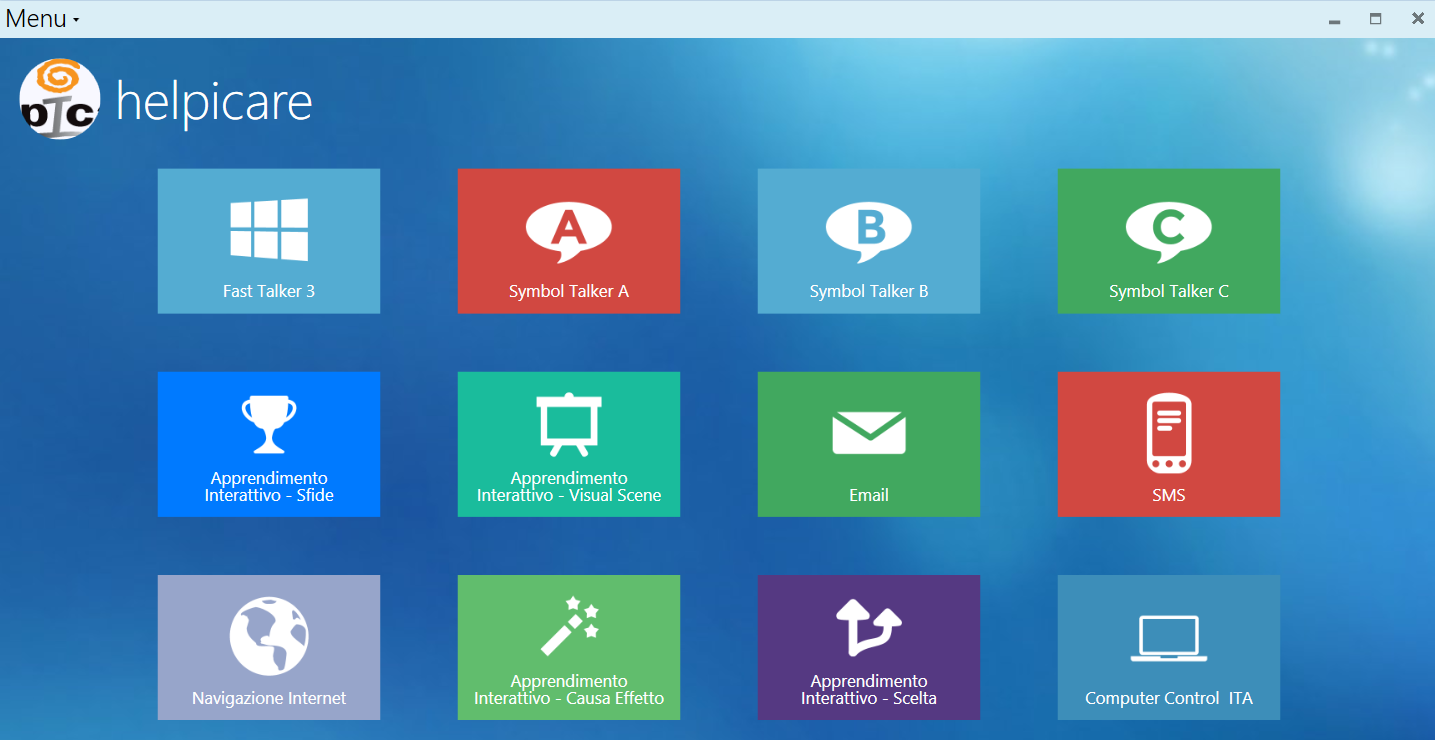Click the 'Navigazione Internet' text label
The height and width of the screenshot is (740, 1435).
click(269, 698)
